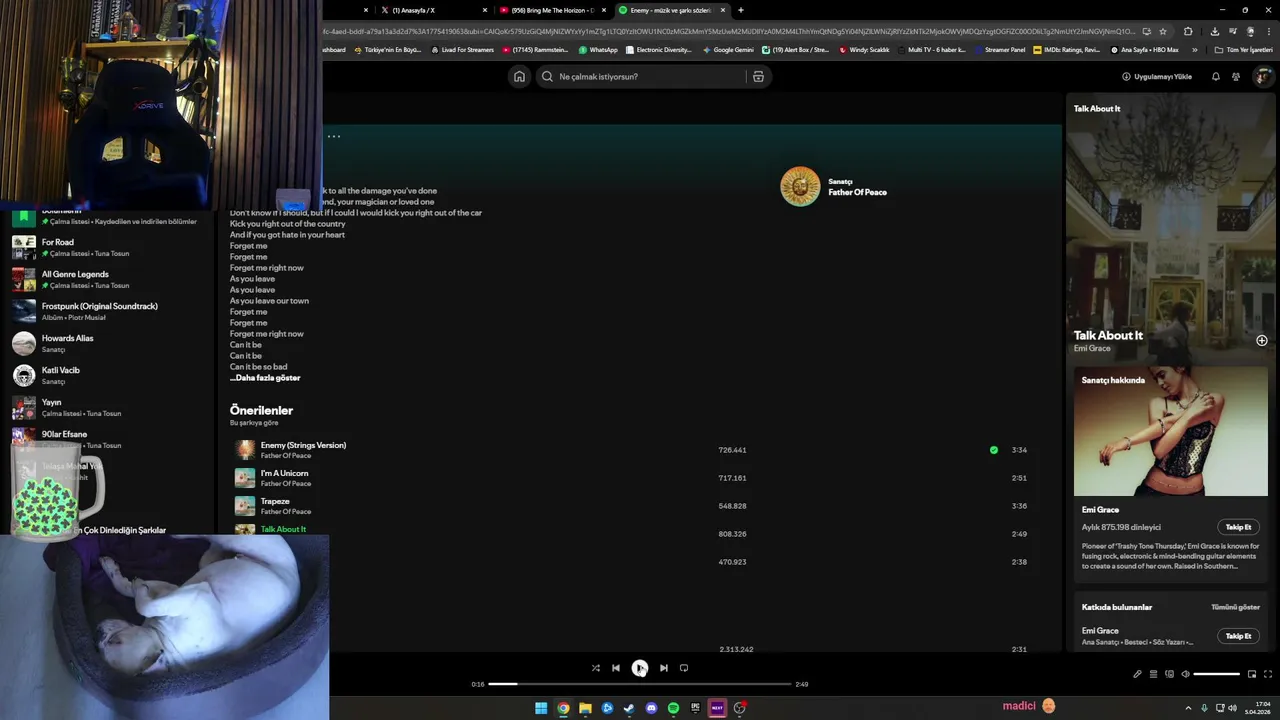This screenshot has height=720, width=1280.
Task: Click the play/pause button
Action: (640, 668)
